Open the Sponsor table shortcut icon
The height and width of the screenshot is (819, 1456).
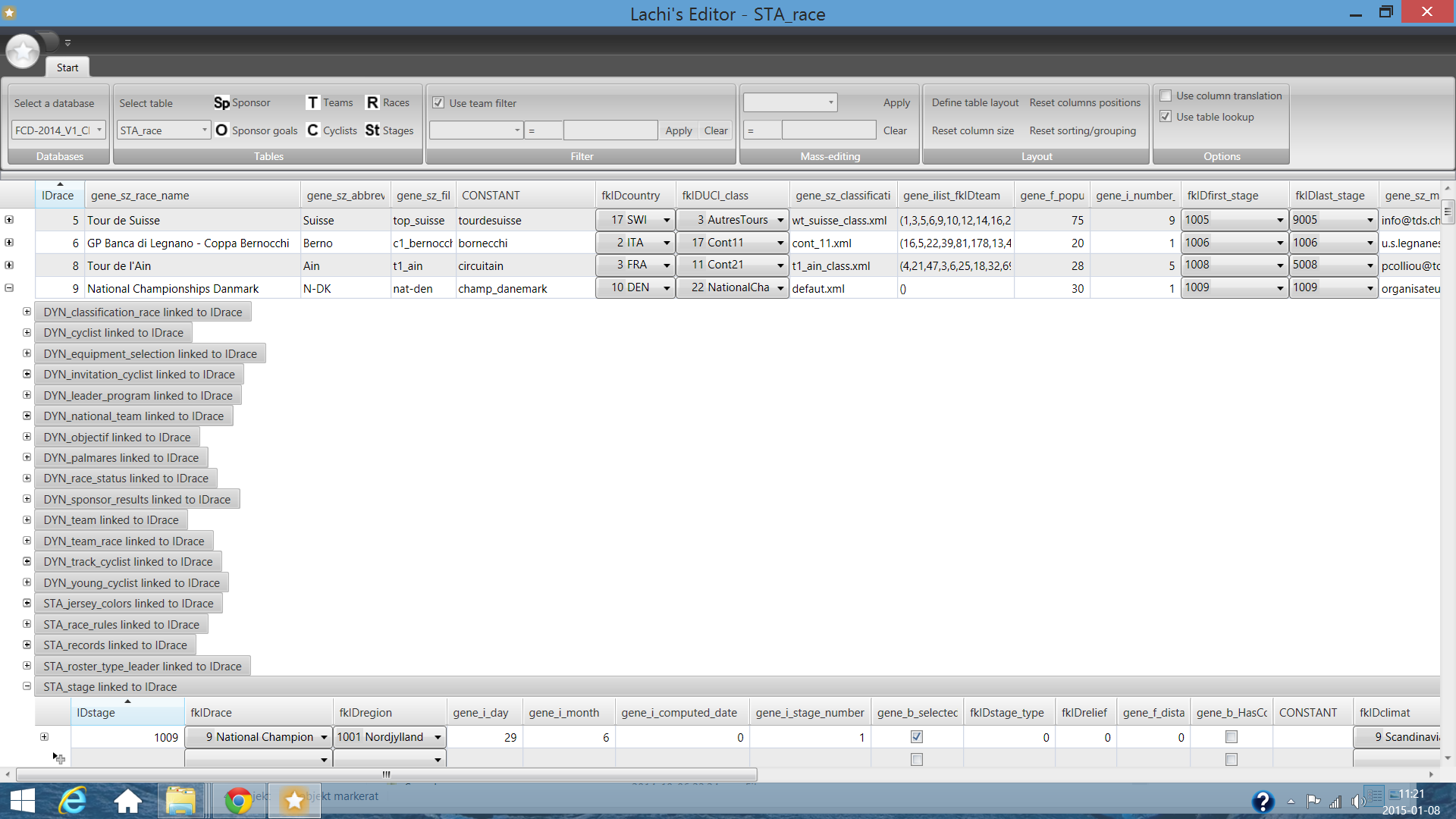click(221, 103)
